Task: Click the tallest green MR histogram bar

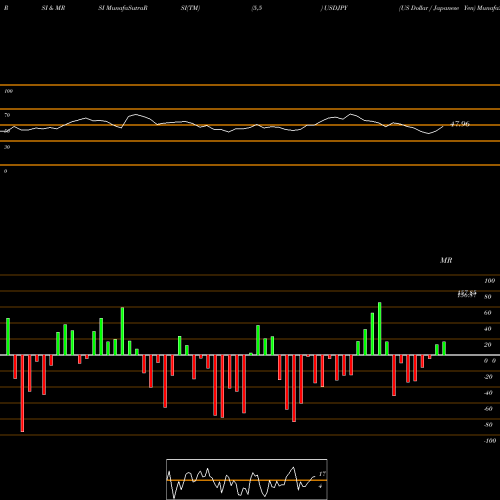Action: click(x=380, y=329)
